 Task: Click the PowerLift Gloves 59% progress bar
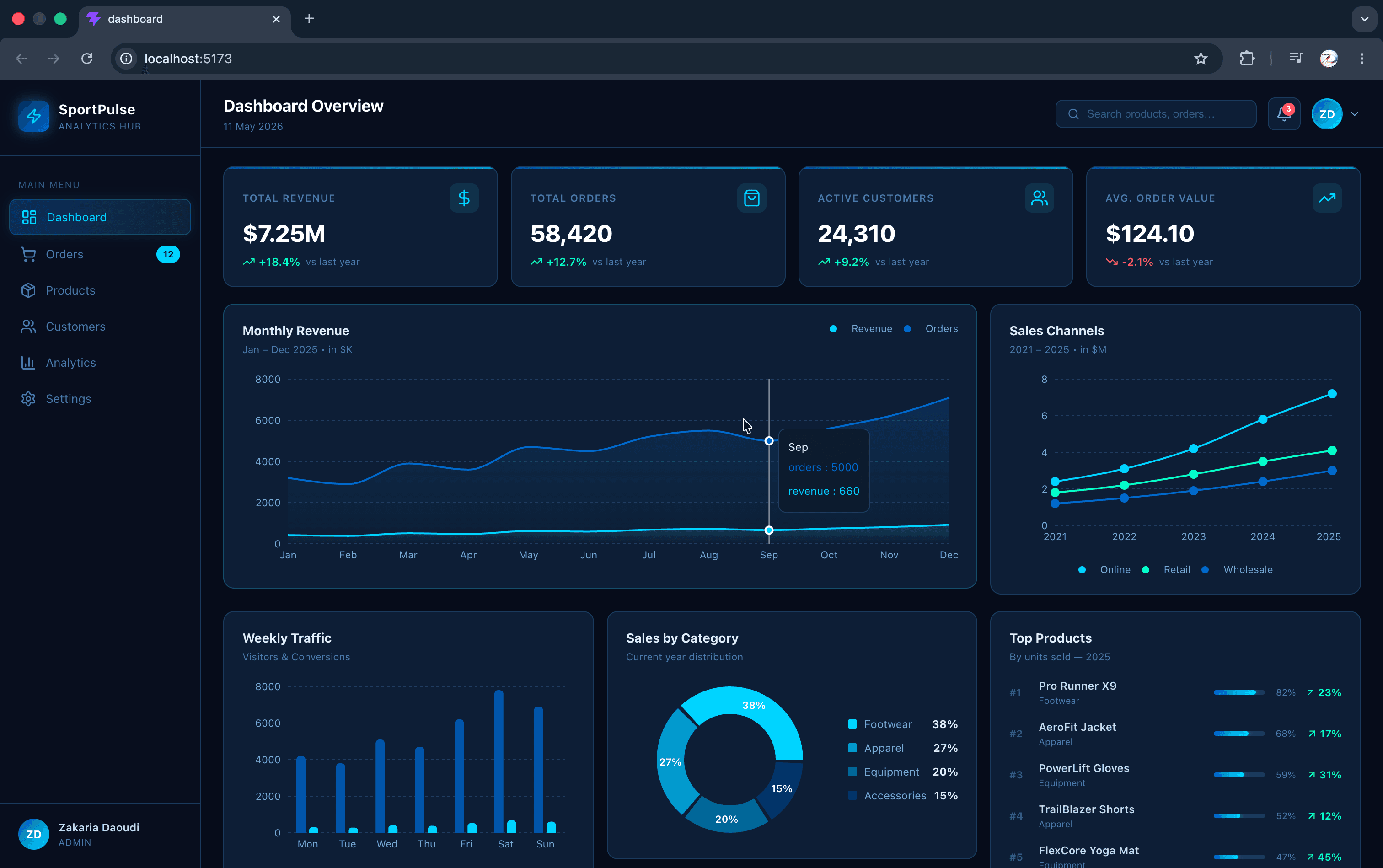(x=1239, y=775)
